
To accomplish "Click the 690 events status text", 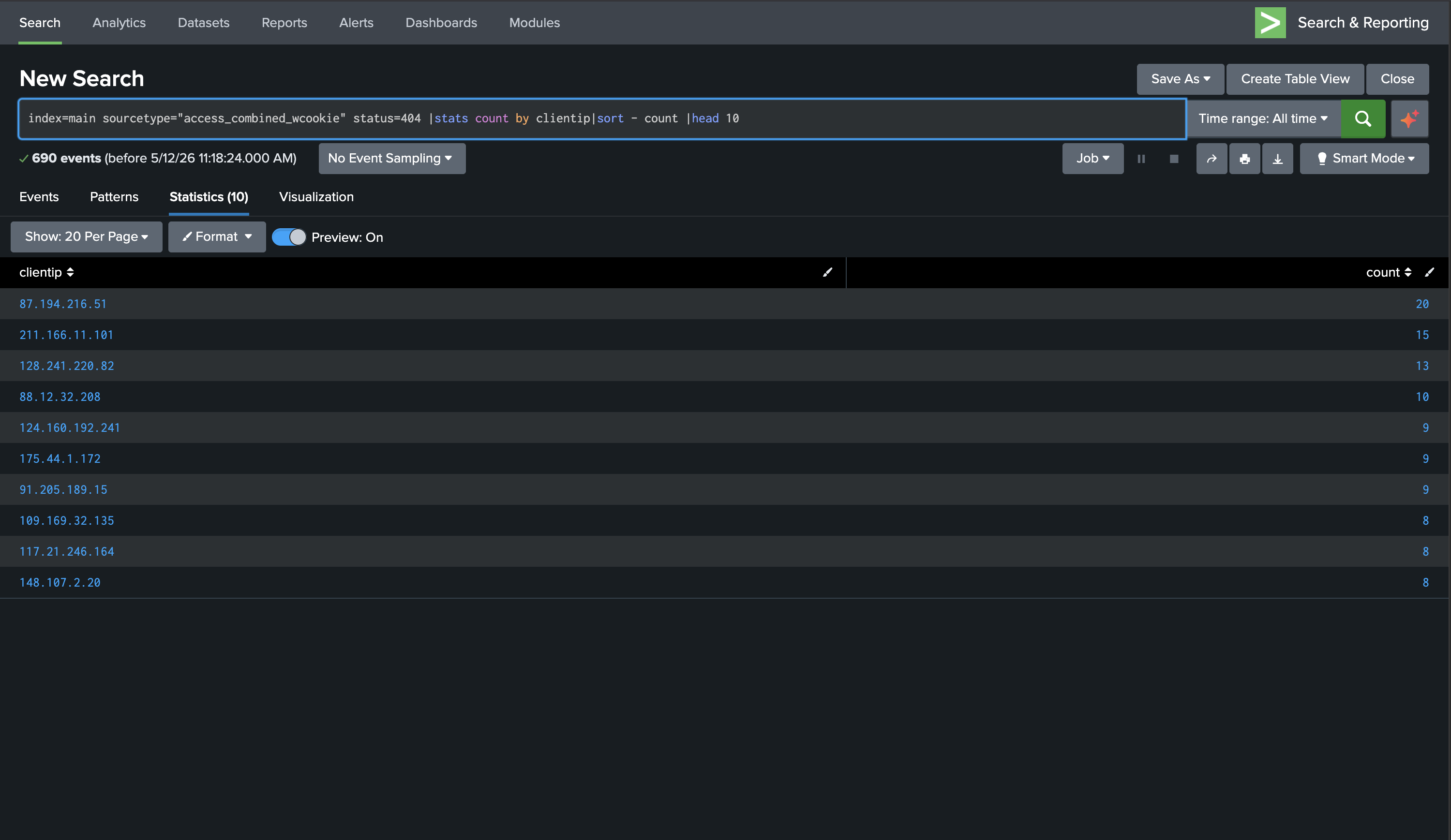I will point(66,158).
